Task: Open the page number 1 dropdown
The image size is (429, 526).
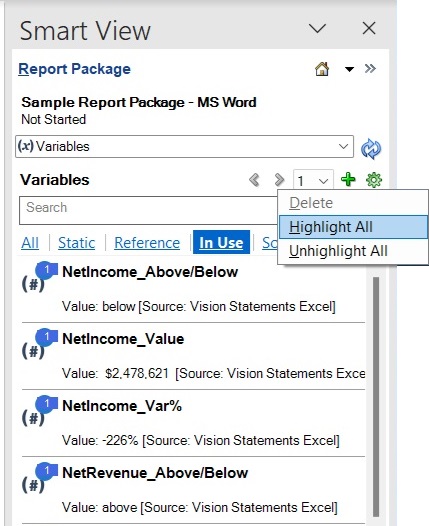Action: 313,180
